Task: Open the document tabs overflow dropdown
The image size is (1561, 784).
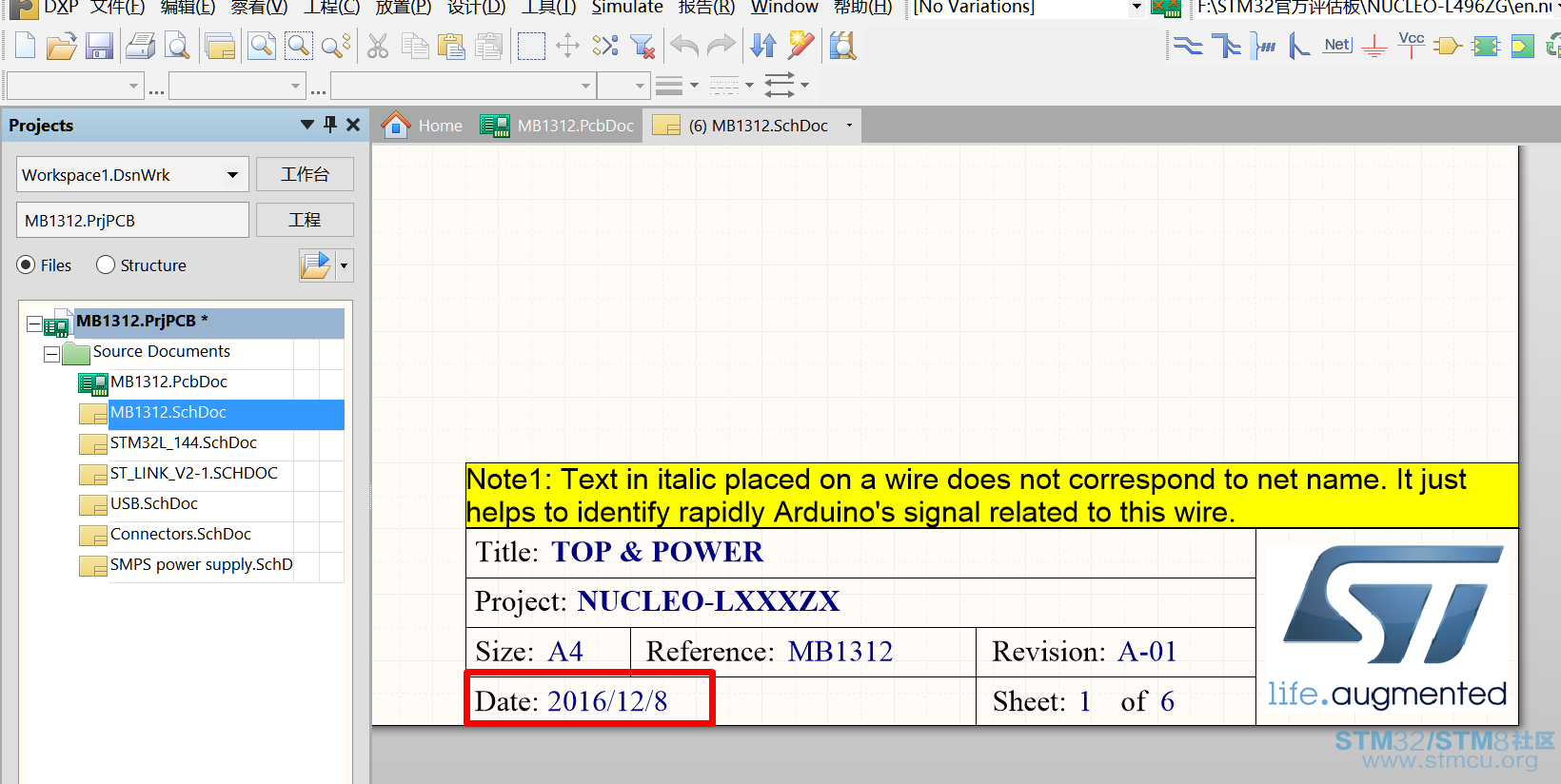Action: 849,126
